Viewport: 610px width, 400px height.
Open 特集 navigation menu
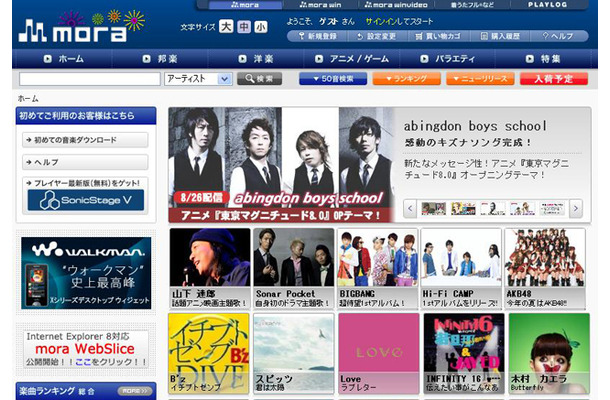(x=543, y=59)
